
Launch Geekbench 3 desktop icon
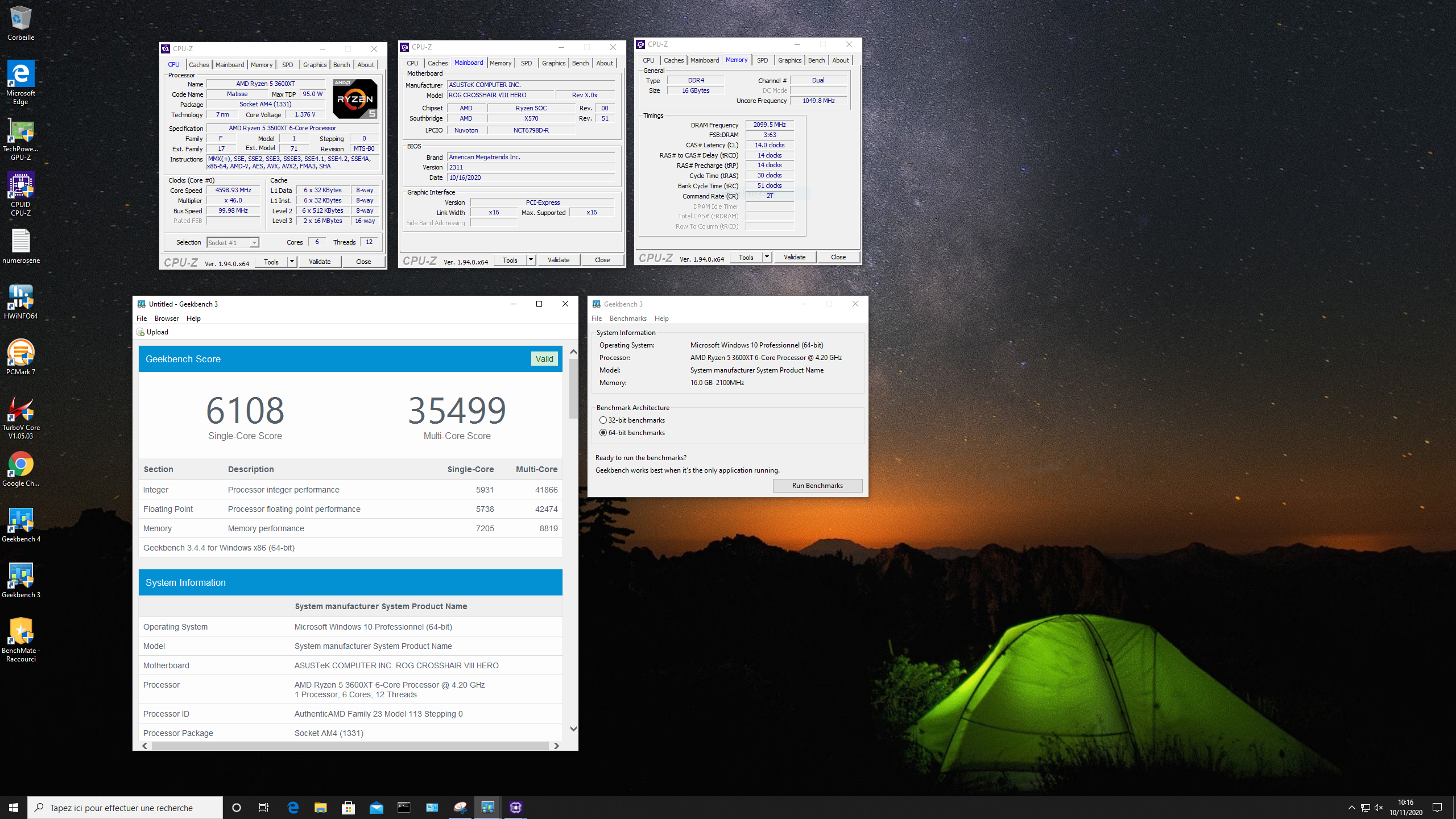click(20, 580)
